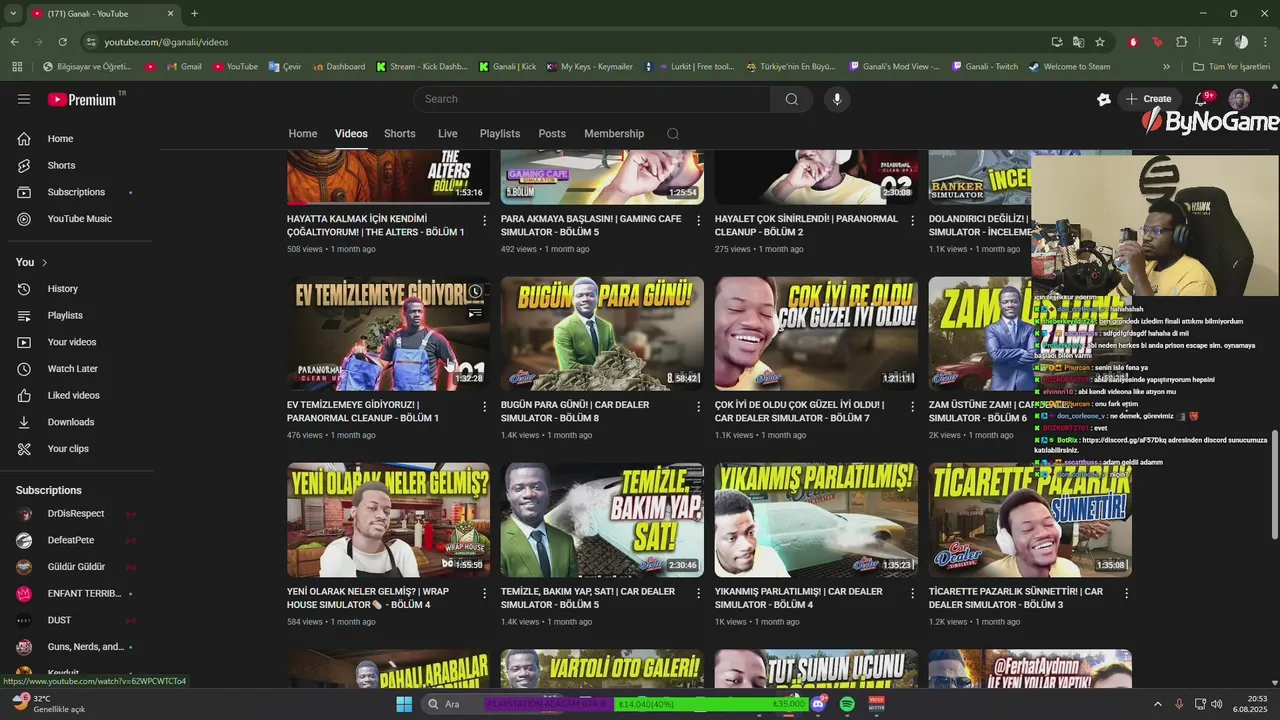Bookmark this page with the star icon
The width and height of the screenshot is (1280, 720).
tap(1100, 42)
